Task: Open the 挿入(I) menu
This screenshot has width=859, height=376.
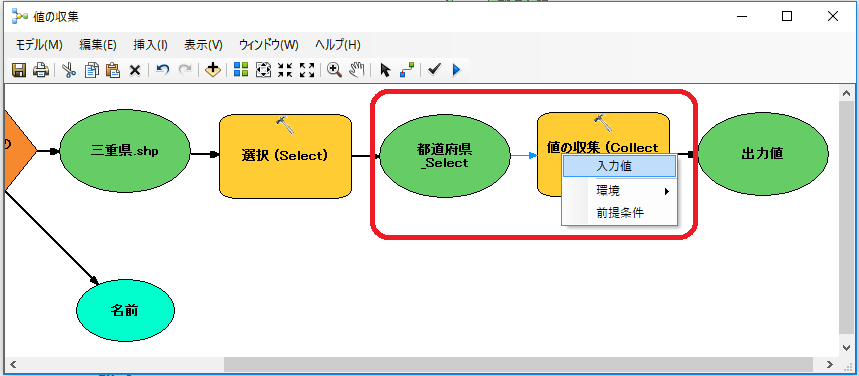Action: coord(151,45)
